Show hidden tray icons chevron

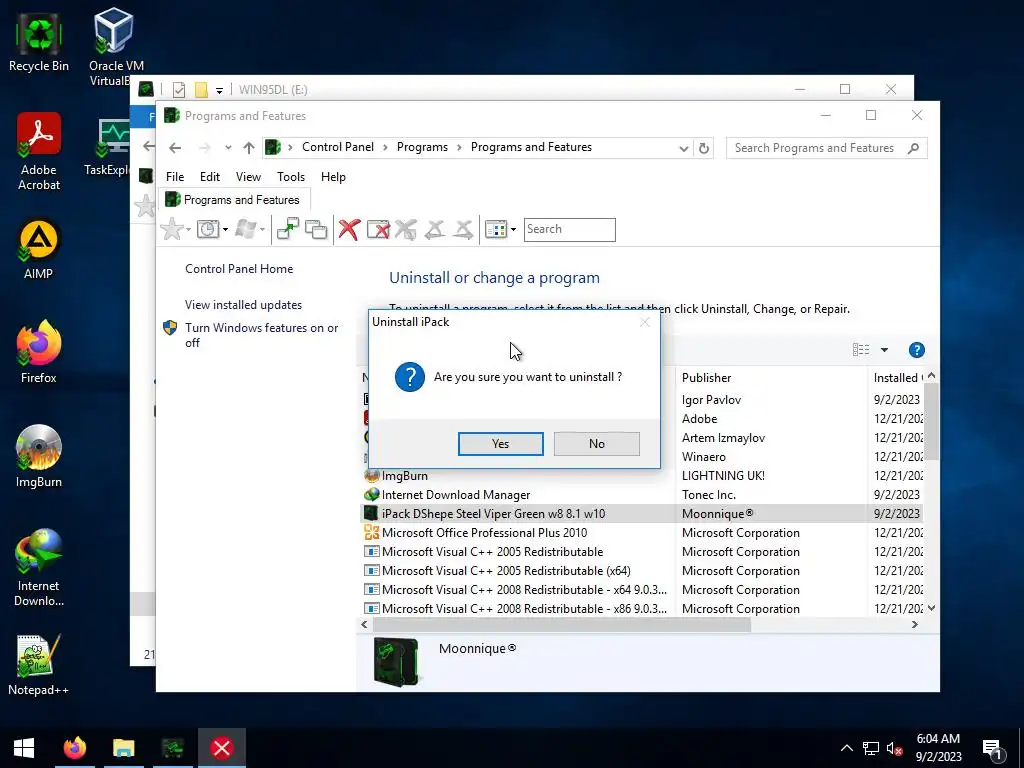pyautogui.click(x=846, y=748)
